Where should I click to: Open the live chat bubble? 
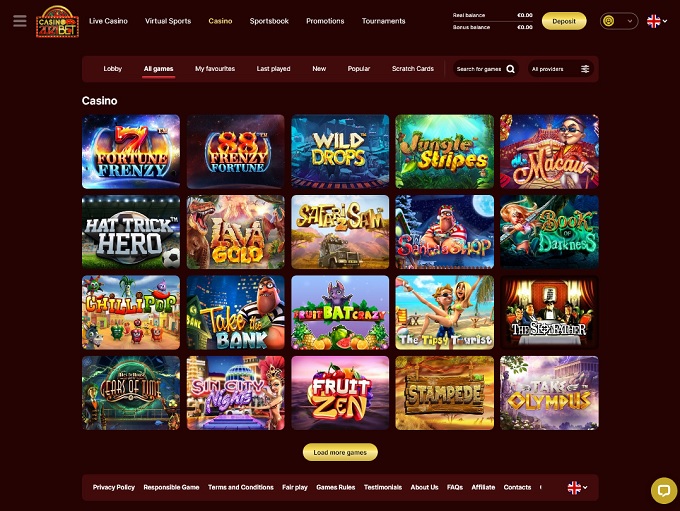[664, 491]
